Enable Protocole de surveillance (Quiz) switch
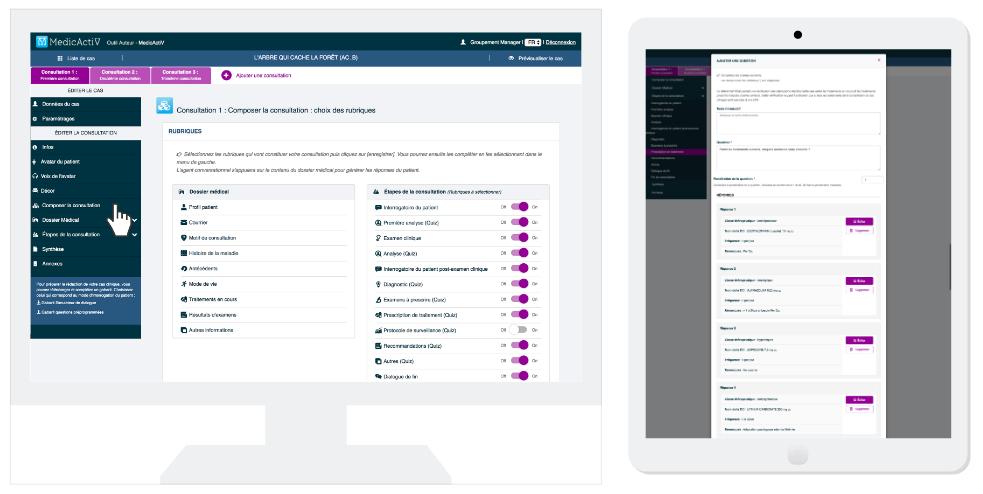 click(x=518, y=330)
